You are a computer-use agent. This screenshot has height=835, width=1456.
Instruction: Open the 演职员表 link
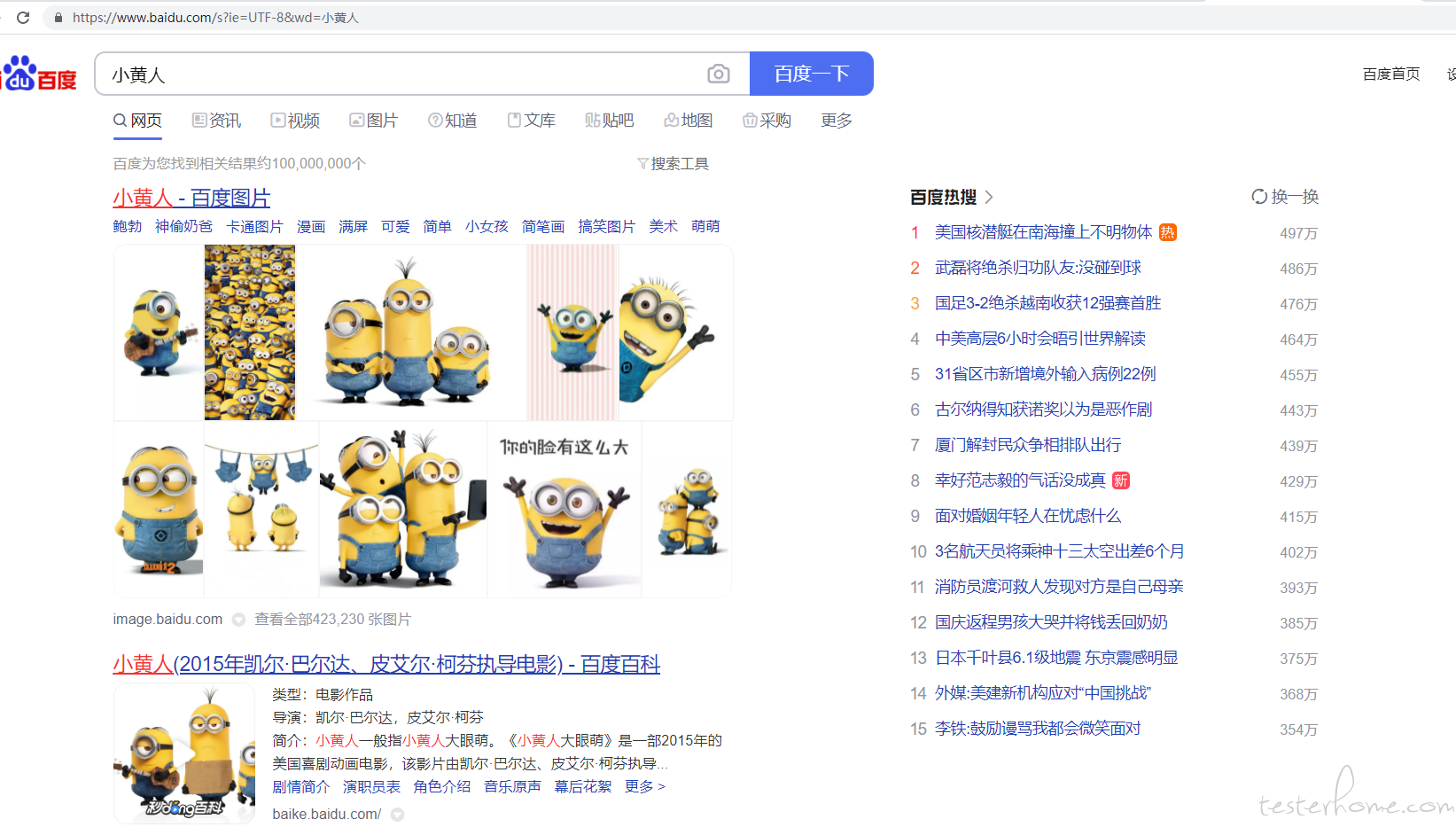click(371, 786)
